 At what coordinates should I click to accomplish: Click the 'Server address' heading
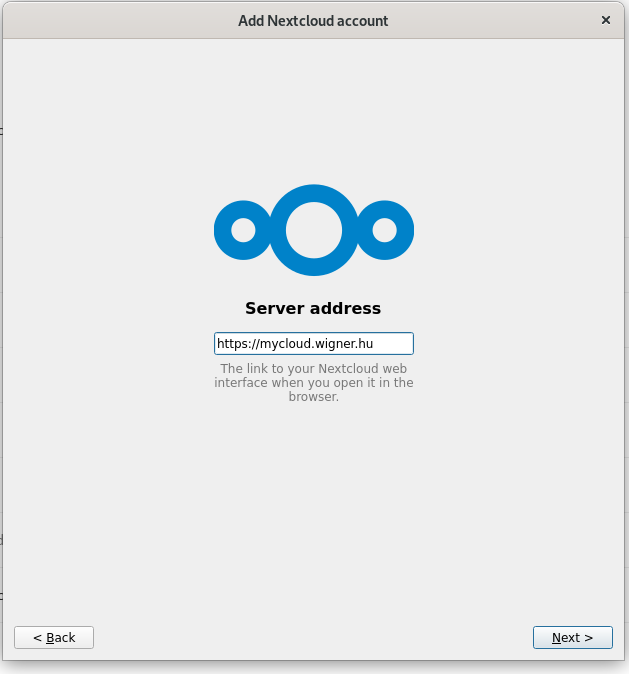[x=313, y=308]
